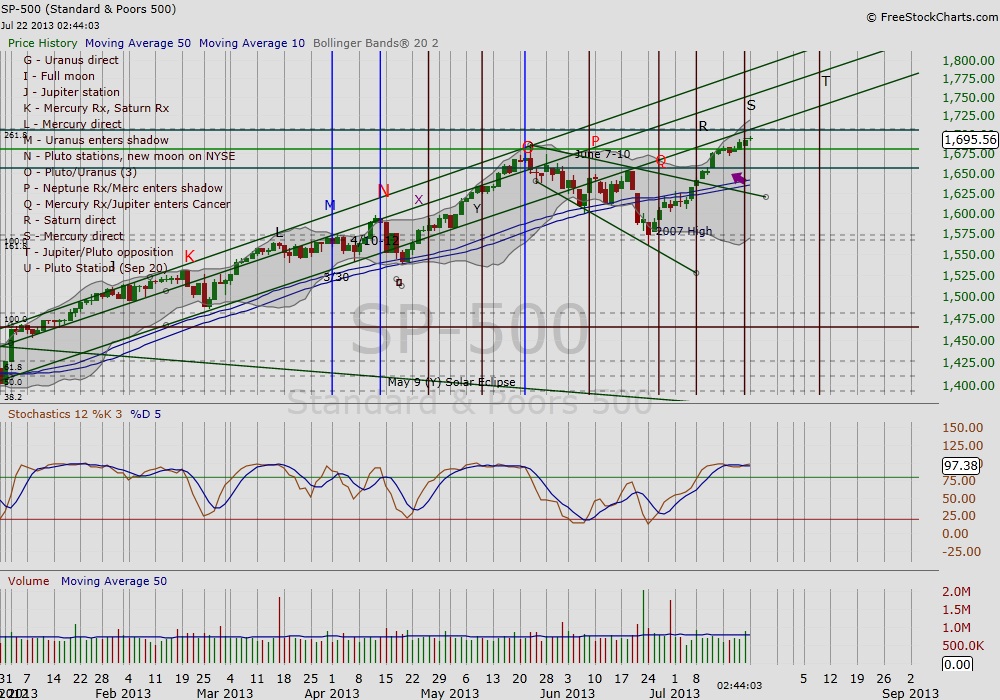
Task: Select the black T marker letter
Action: [x=826, y=81]
